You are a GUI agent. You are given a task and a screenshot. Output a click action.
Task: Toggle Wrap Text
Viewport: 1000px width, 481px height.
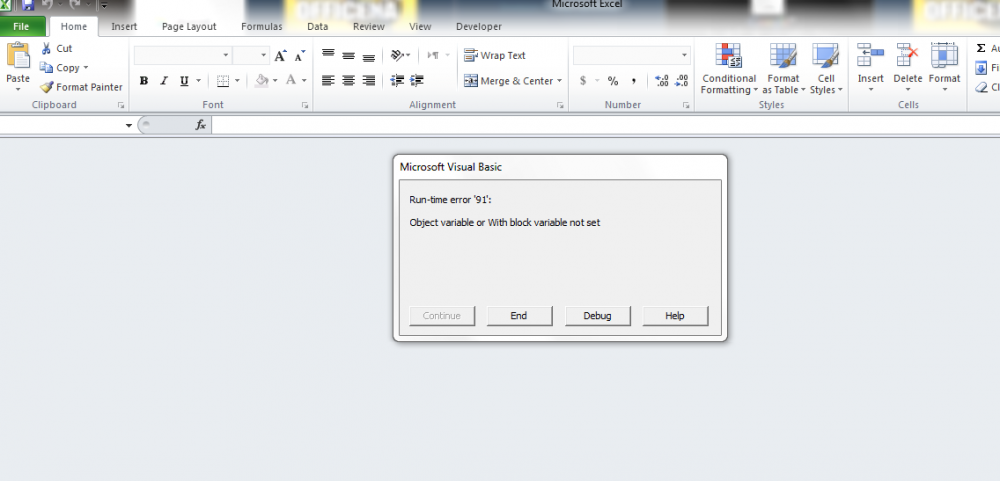(x=495, y=56)
